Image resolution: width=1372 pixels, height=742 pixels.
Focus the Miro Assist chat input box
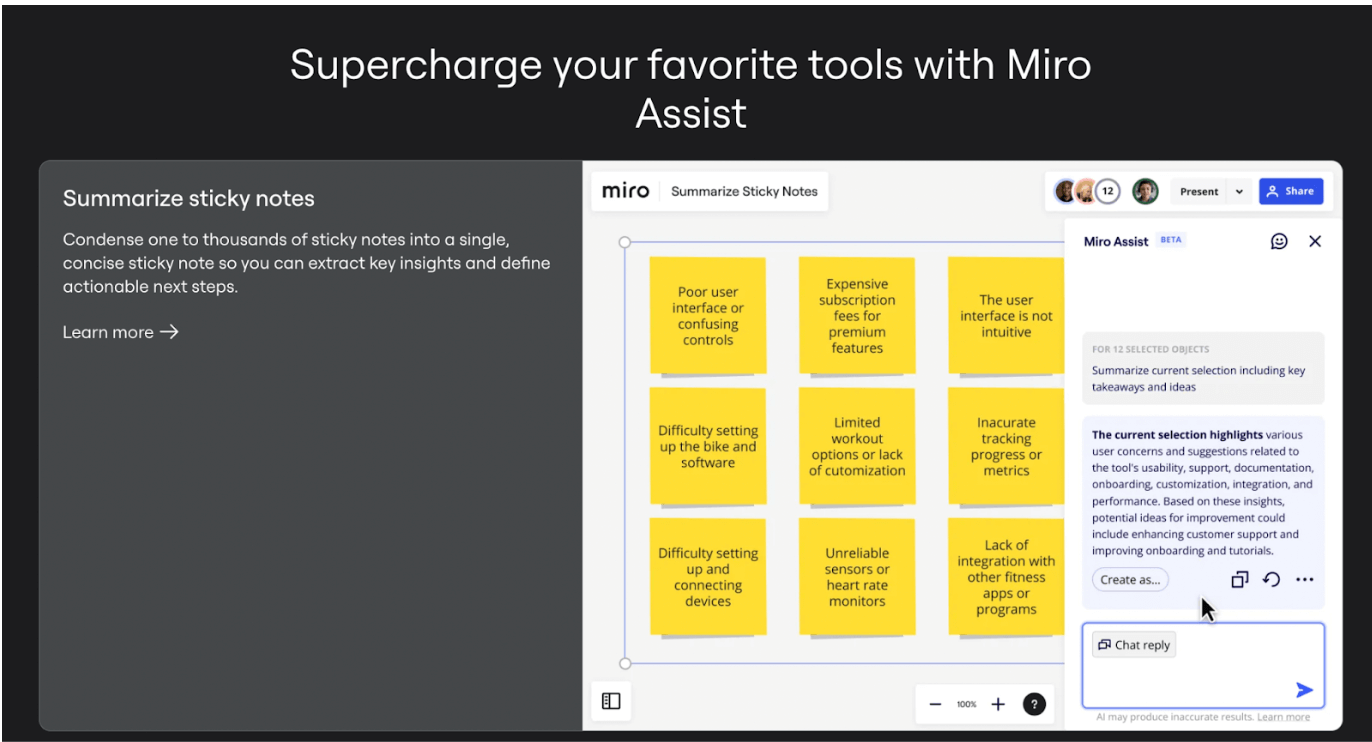[1203, 665]
